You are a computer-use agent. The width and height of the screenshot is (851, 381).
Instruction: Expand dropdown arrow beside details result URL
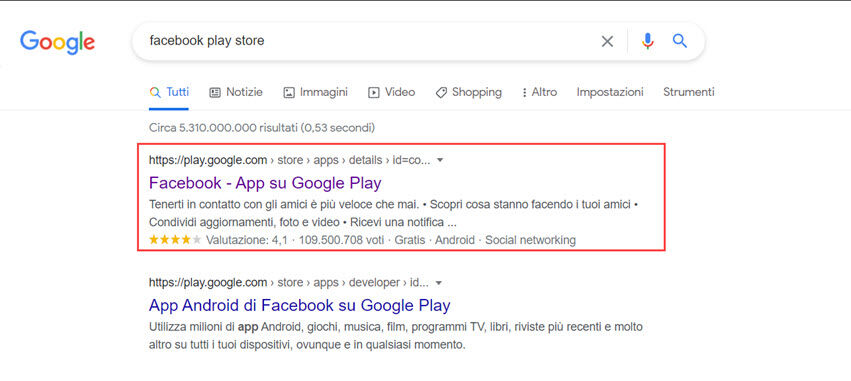pyautogui.click(x=440, y=160)
